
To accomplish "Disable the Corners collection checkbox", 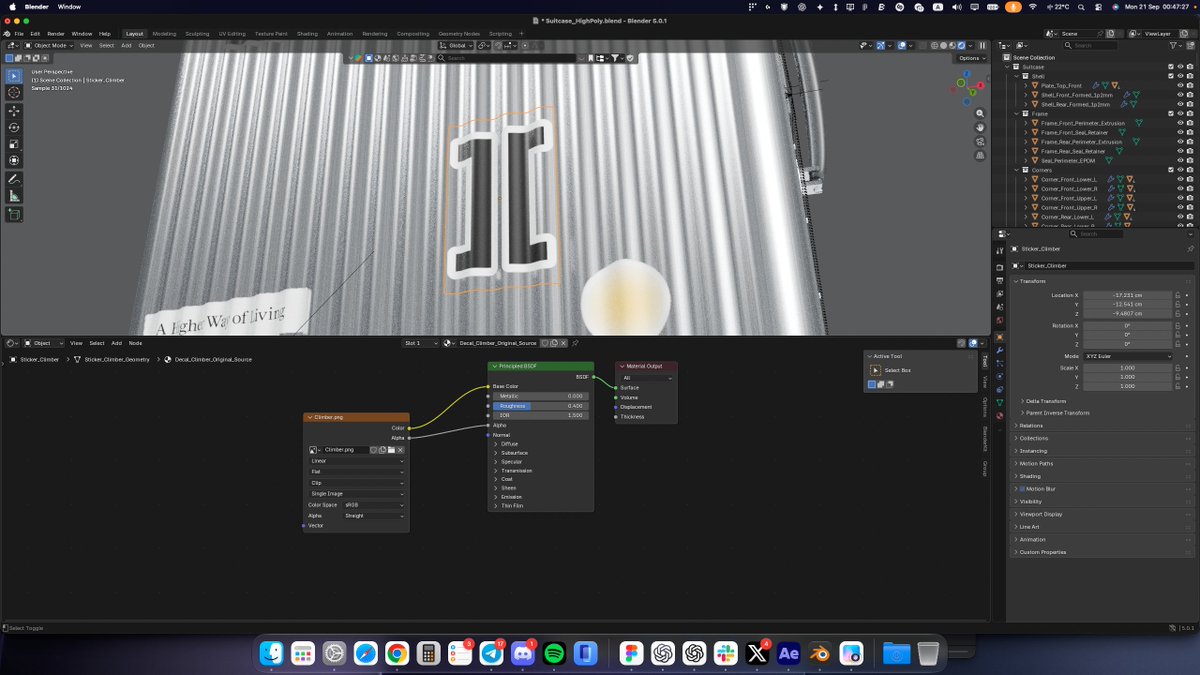I will (x=1171, y=170).
